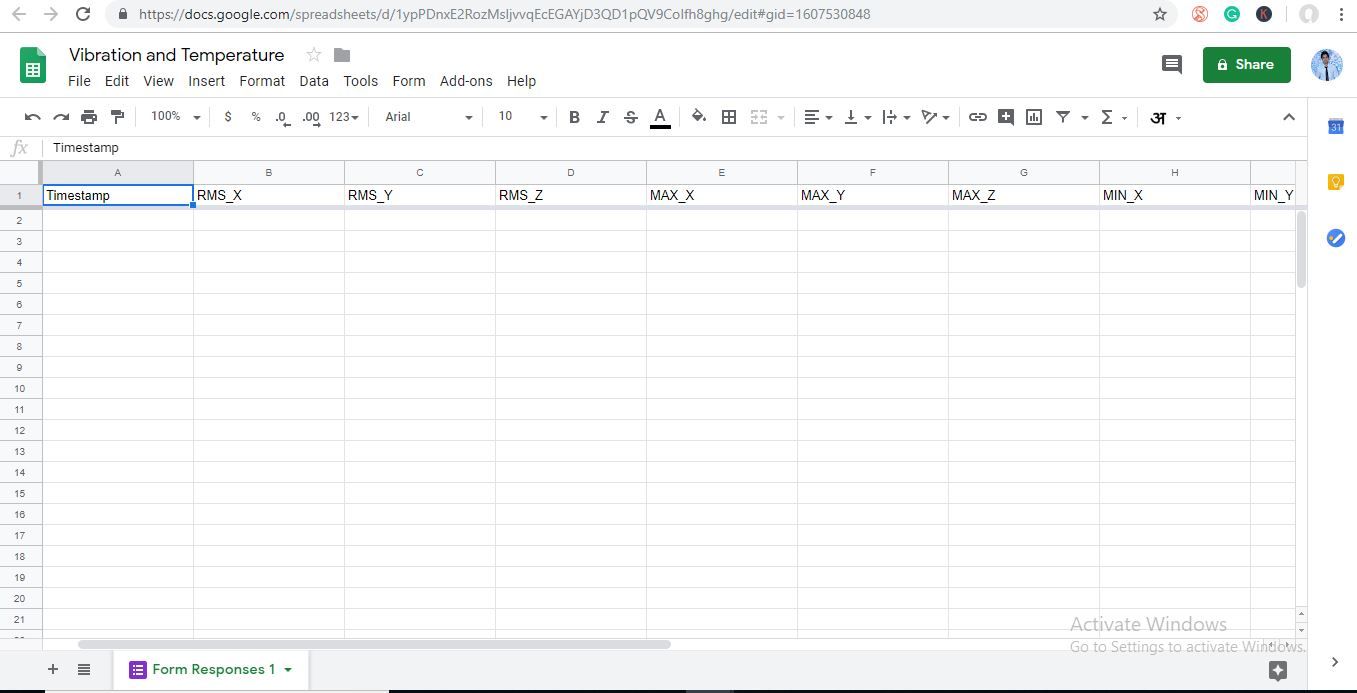Viewport: 1357px width, 693px height.
Task: Open comment history icon
Action: (x=1171, y=65)
